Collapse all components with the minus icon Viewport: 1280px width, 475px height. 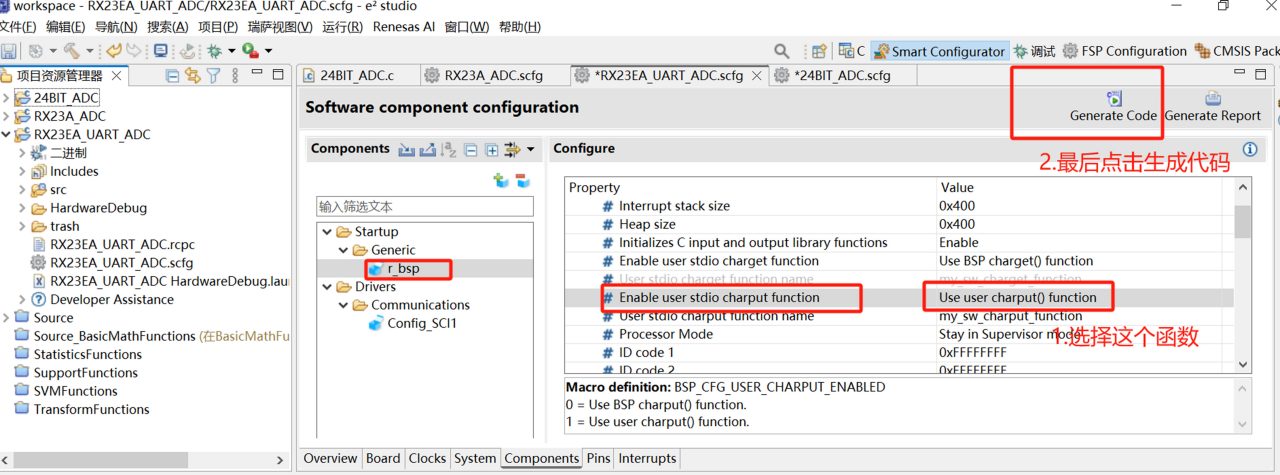pyautogui.click(x=471, y=150)
